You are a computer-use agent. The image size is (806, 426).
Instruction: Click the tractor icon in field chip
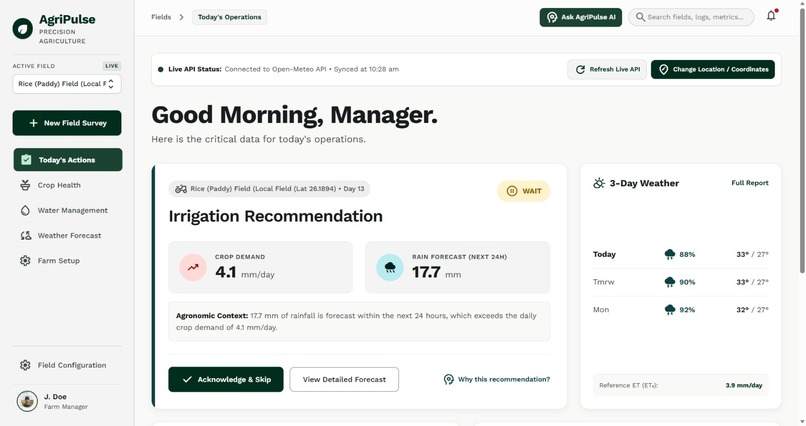click(180, 189)
